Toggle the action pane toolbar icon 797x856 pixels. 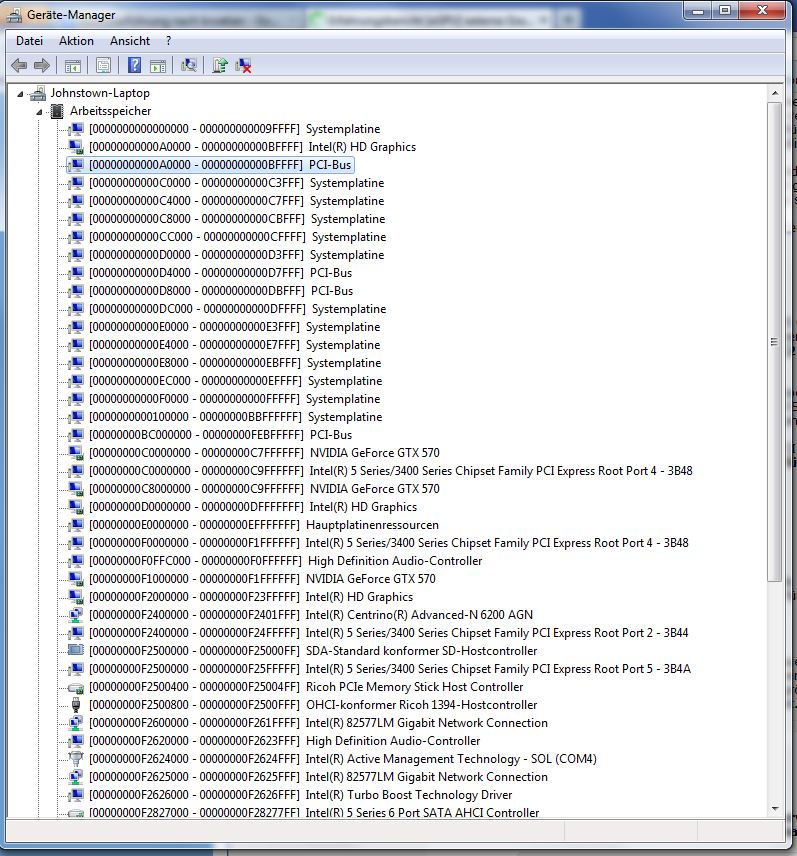(158, 66)
